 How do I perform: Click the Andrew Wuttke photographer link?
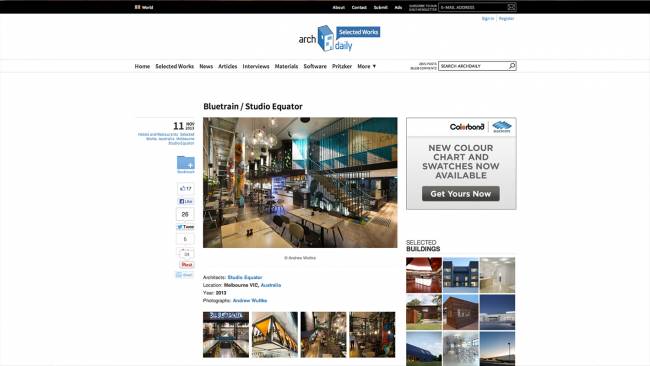coord(250,301)
